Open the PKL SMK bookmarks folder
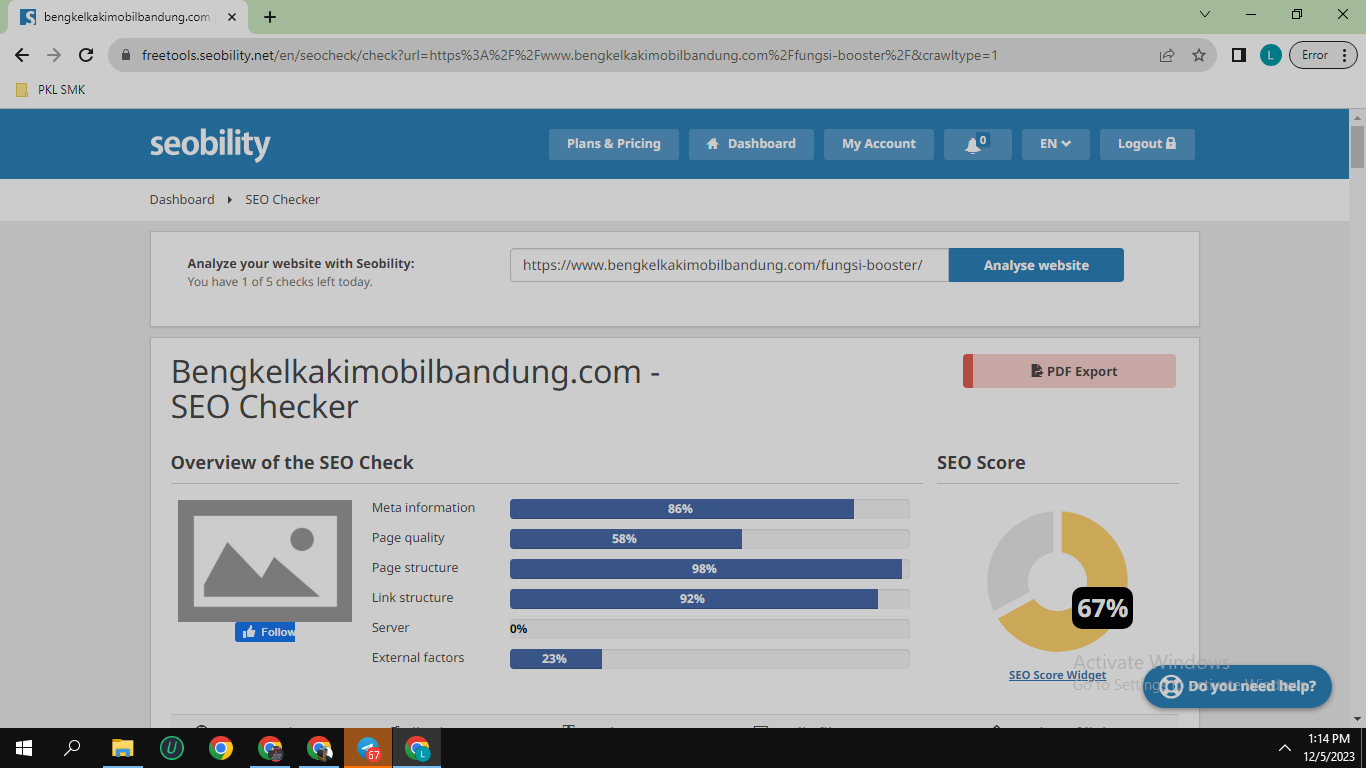This screenshot has height=768, width=1366. (x=51, y=90)
